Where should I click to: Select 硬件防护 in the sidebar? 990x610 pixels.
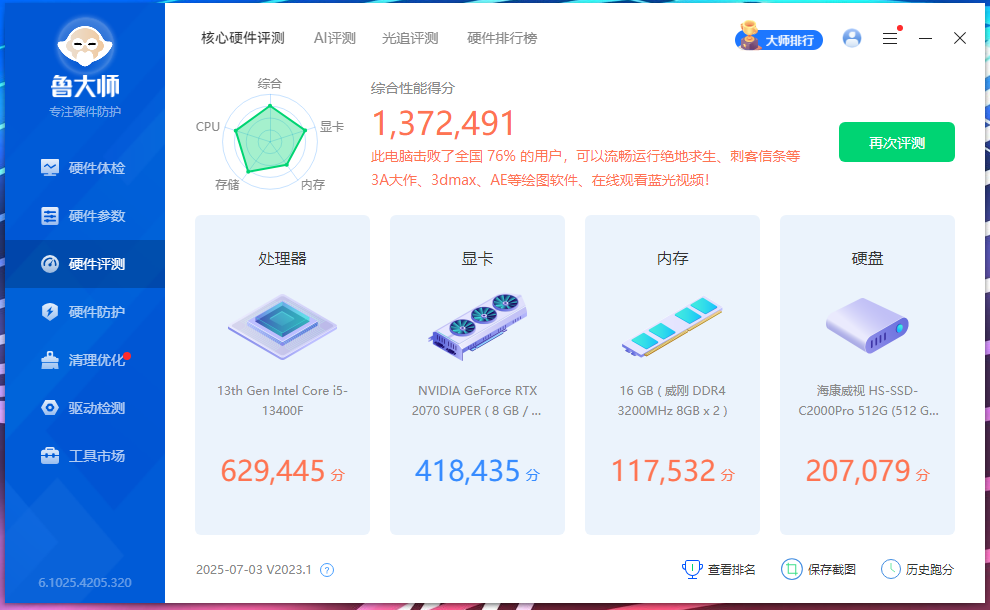coord(85,312)
